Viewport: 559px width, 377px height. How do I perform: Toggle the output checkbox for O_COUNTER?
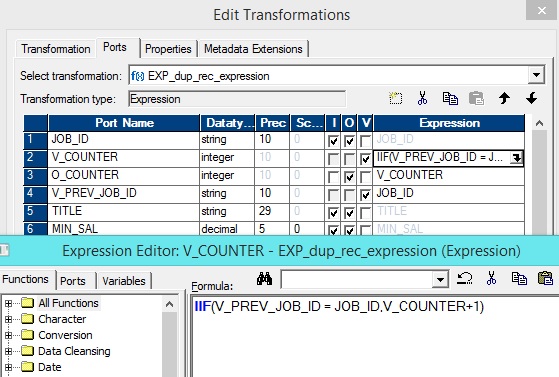point(349,177)
